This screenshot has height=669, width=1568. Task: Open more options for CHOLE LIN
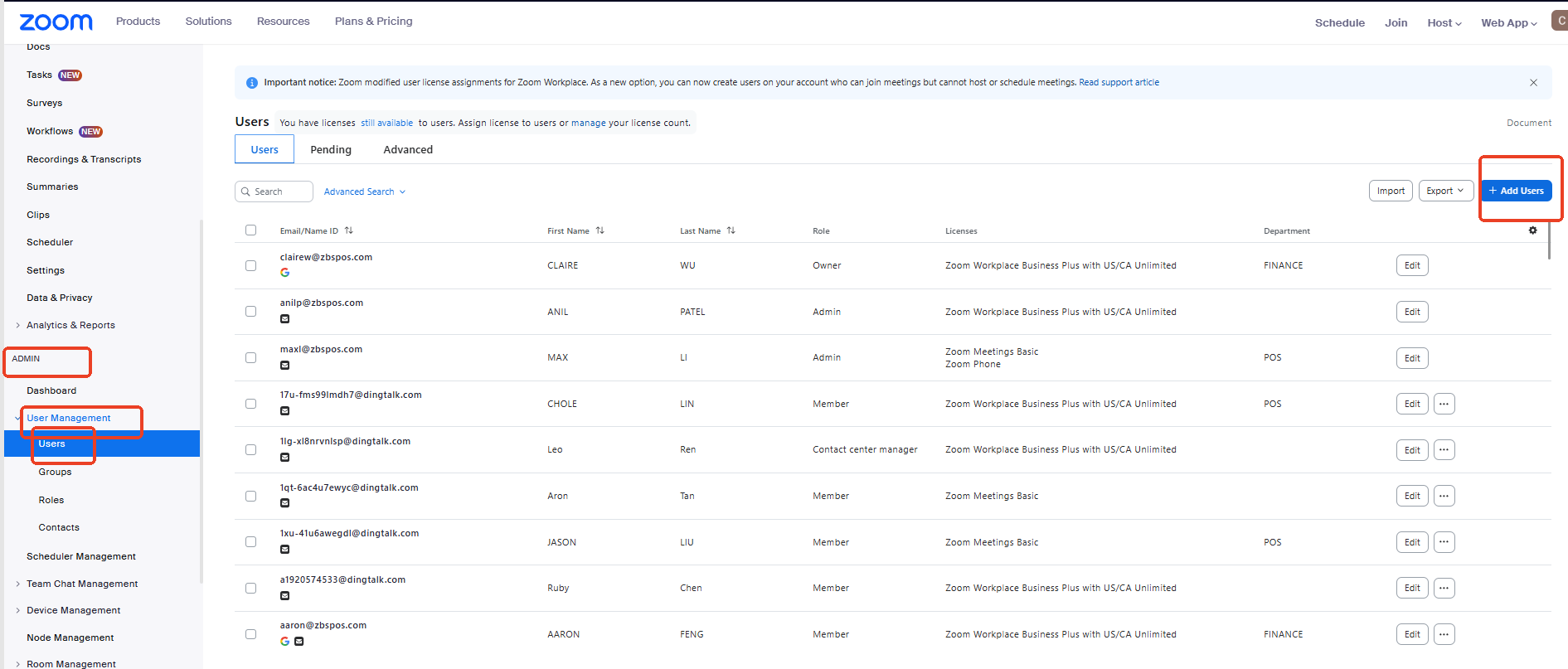click(x=1444, y=404)
